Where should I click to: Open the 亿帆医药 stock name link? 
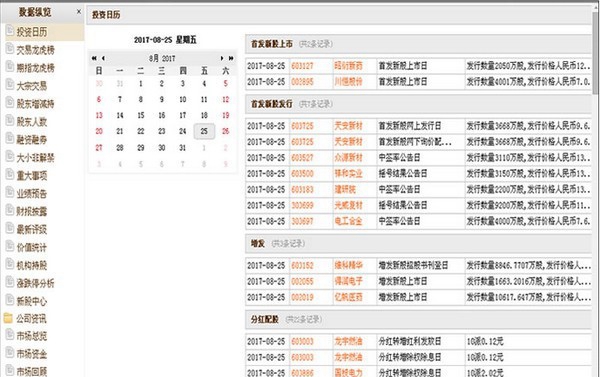(x=348, y=297)
